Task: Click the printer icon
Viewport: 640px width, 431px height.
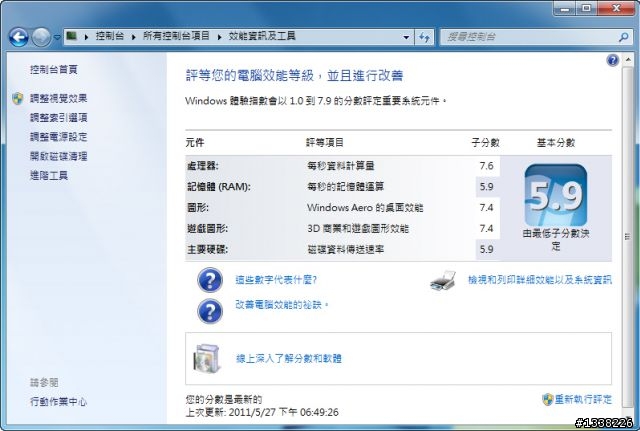Action: (x=443, y=280)
